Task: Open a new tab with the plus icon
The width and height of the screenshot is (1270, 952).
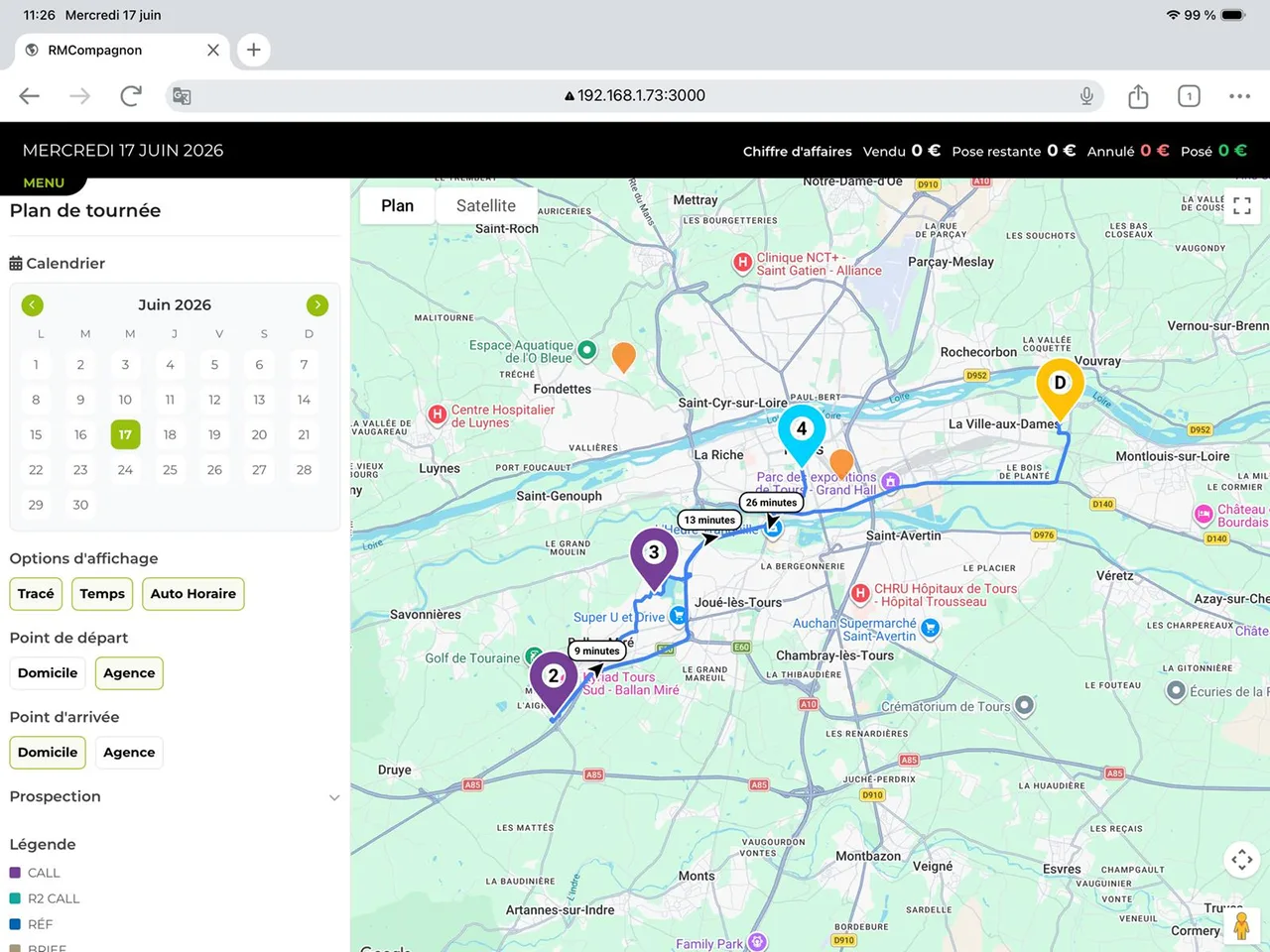Action: coord(254,50)
